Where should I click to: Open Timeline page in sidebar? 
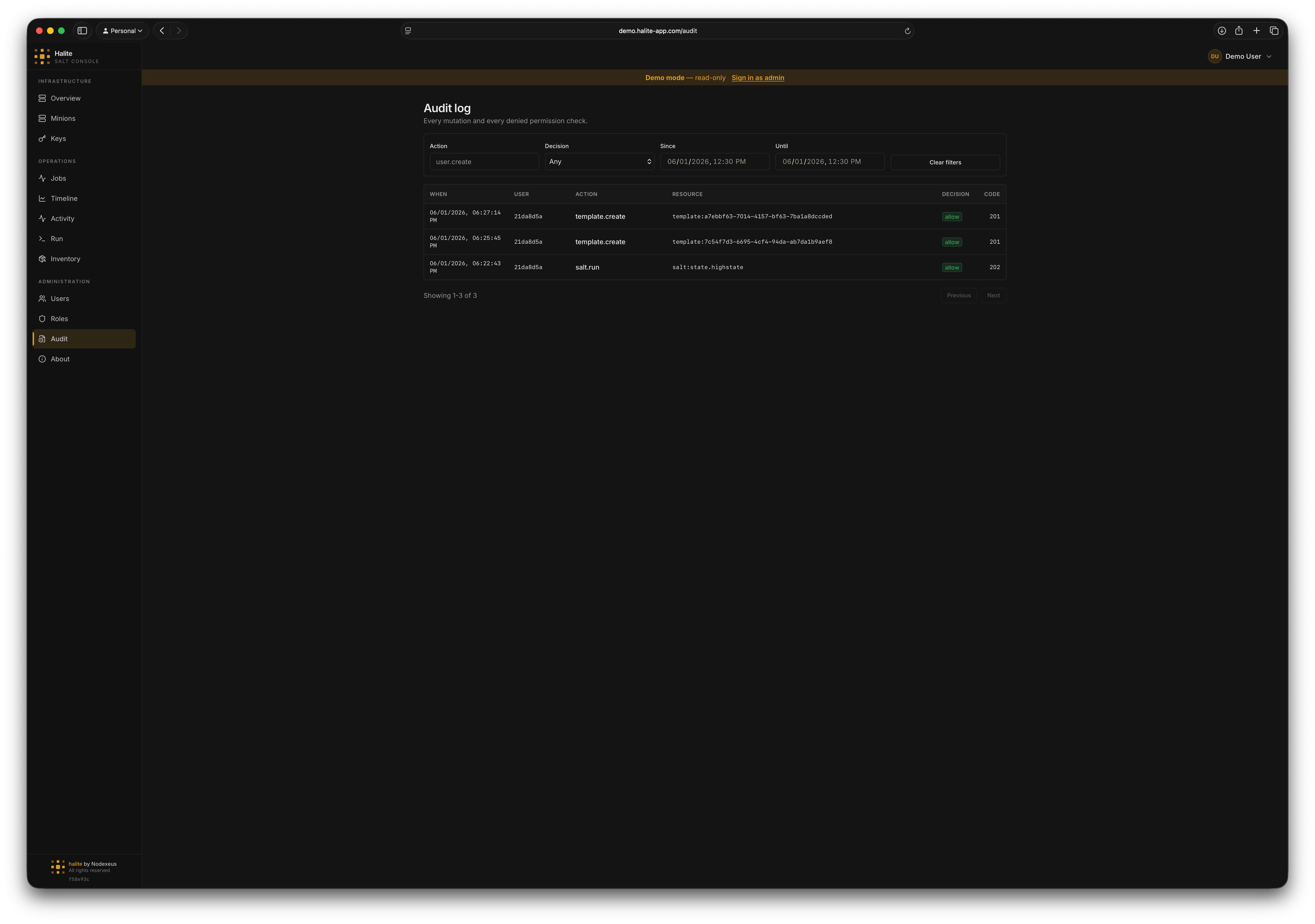pyautogui.click(x=84, y=199)
